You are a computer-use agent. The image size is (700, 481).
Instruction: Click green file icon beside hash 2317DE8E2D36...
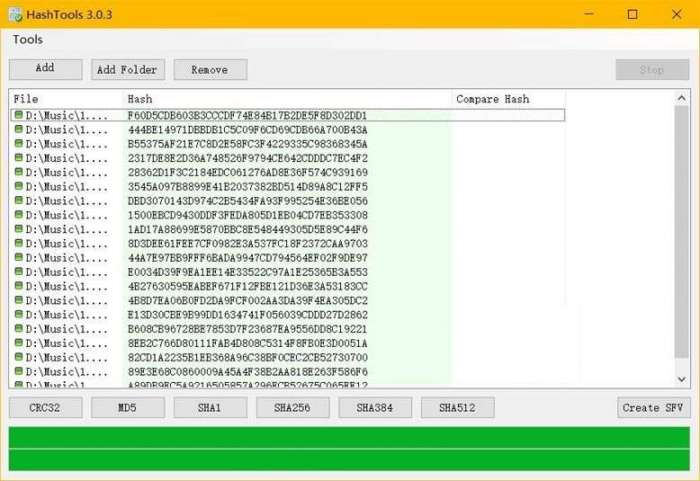coord(19,158)
